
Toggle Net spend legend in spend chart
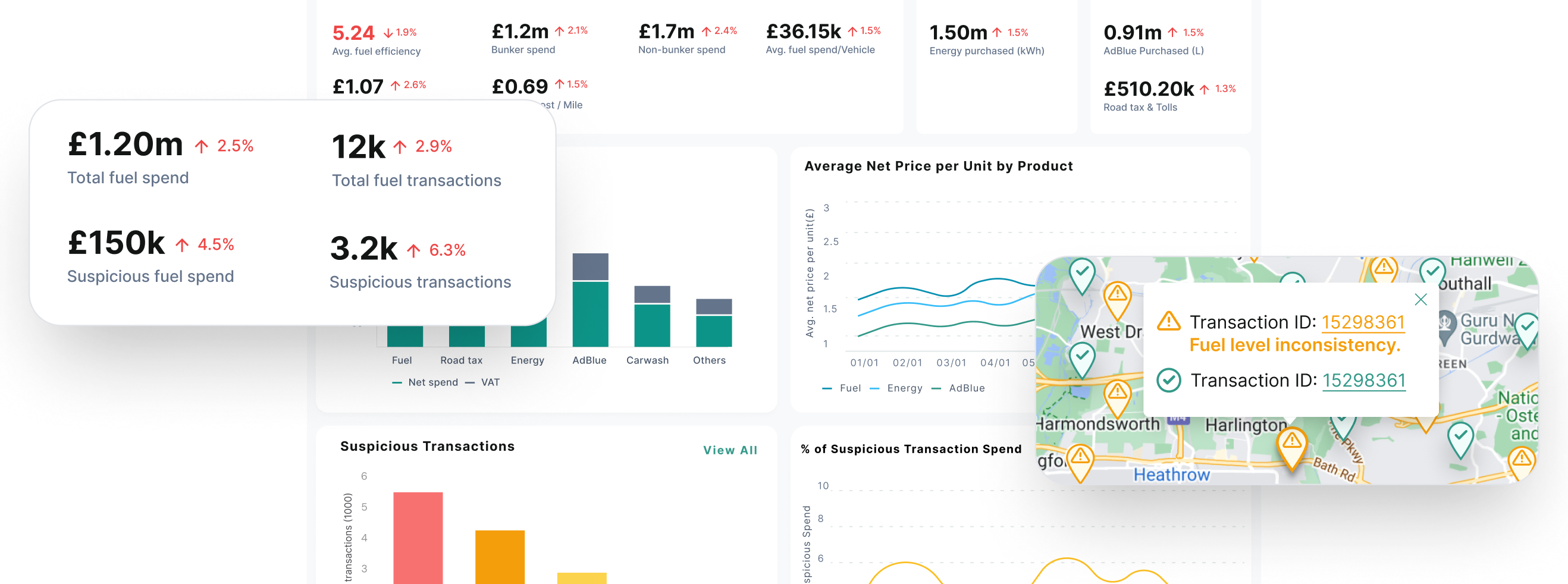point(425,382)
